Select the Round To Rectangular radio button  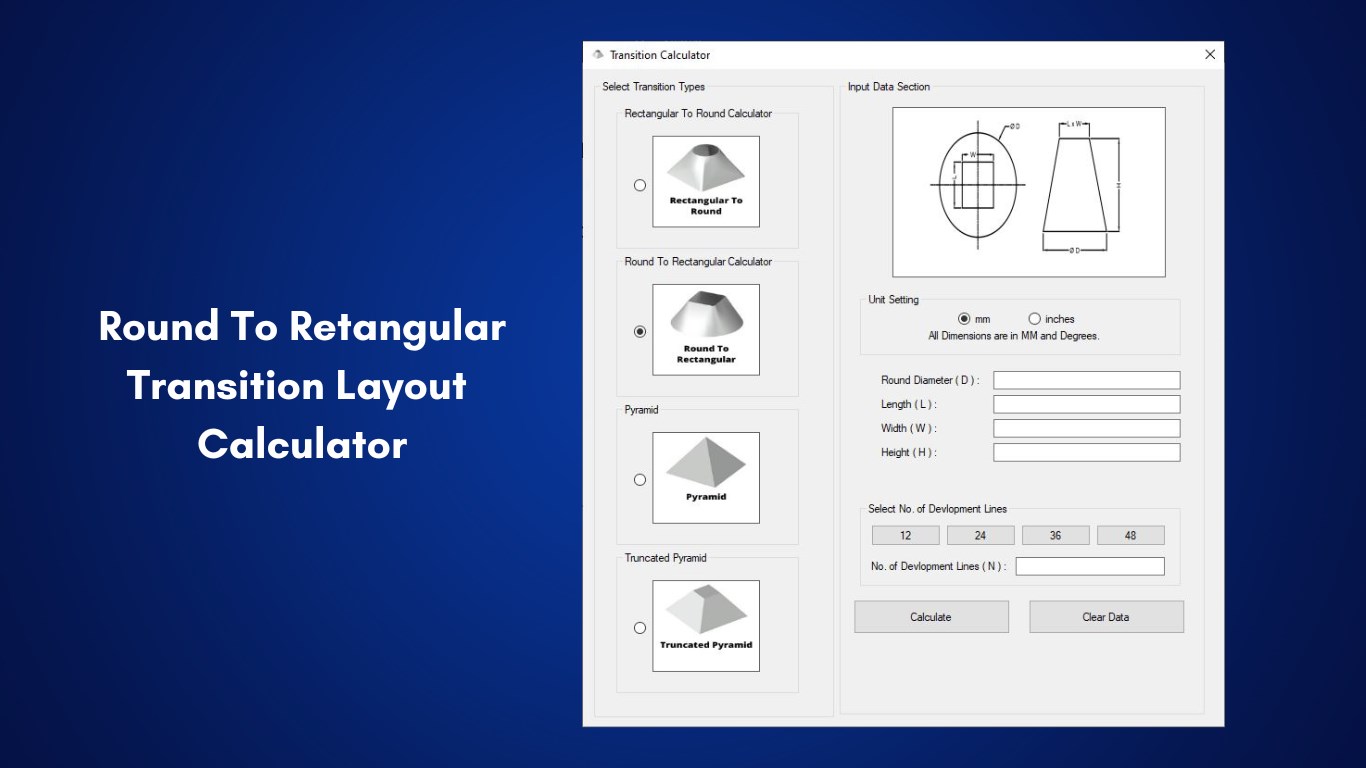(640, 332)
